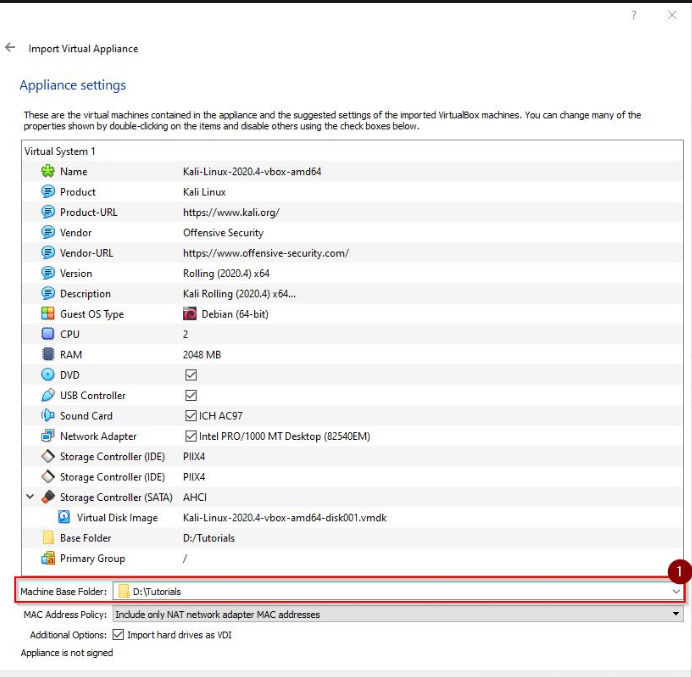Click the D:\Tutorials path text field

click(398, 591)
